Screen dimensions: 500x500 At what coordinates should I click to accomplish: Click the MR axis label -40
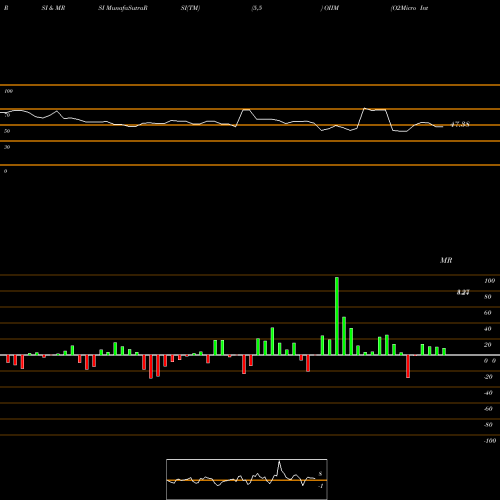pos(488,393)
